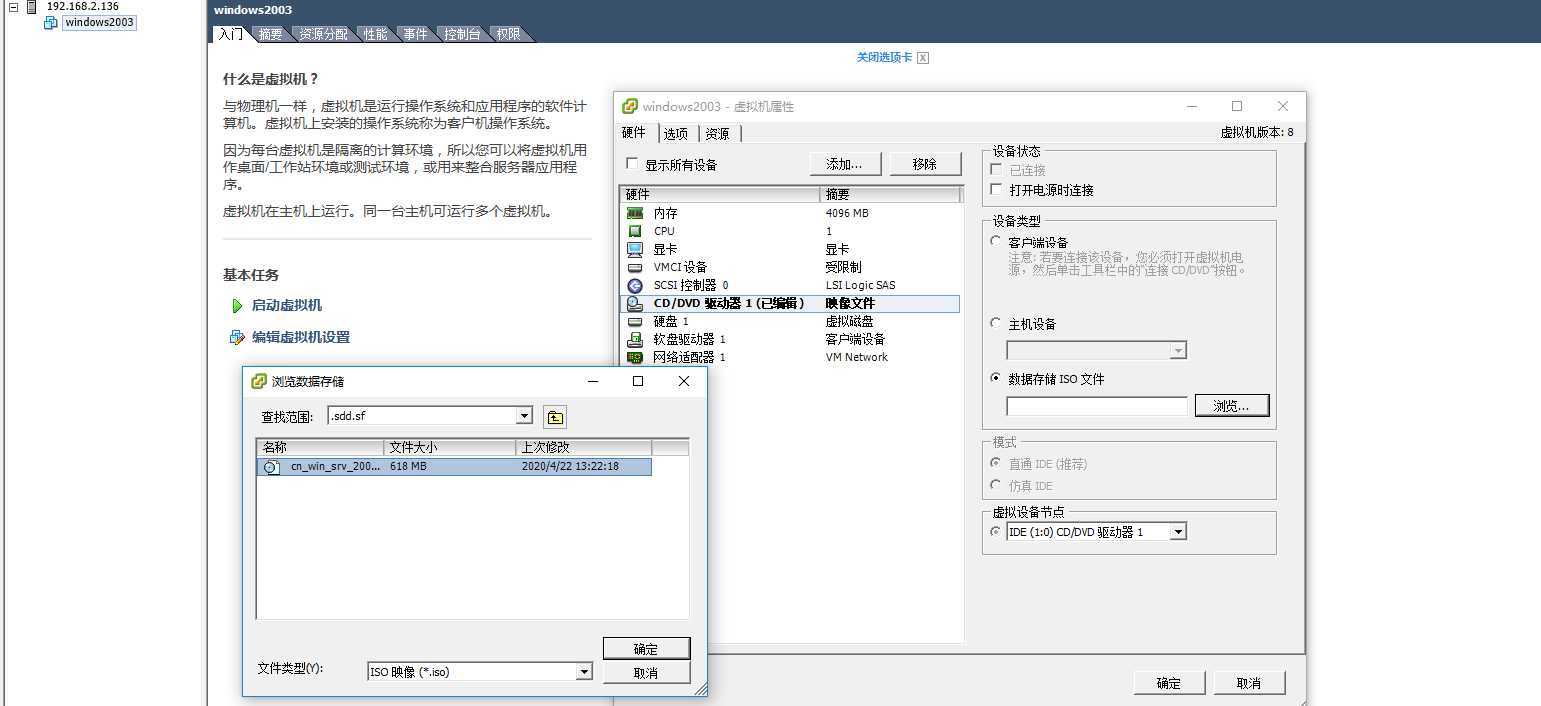Sort by the 名称 column header
This screenshot has width=1541, height=706.
point(320,447)
